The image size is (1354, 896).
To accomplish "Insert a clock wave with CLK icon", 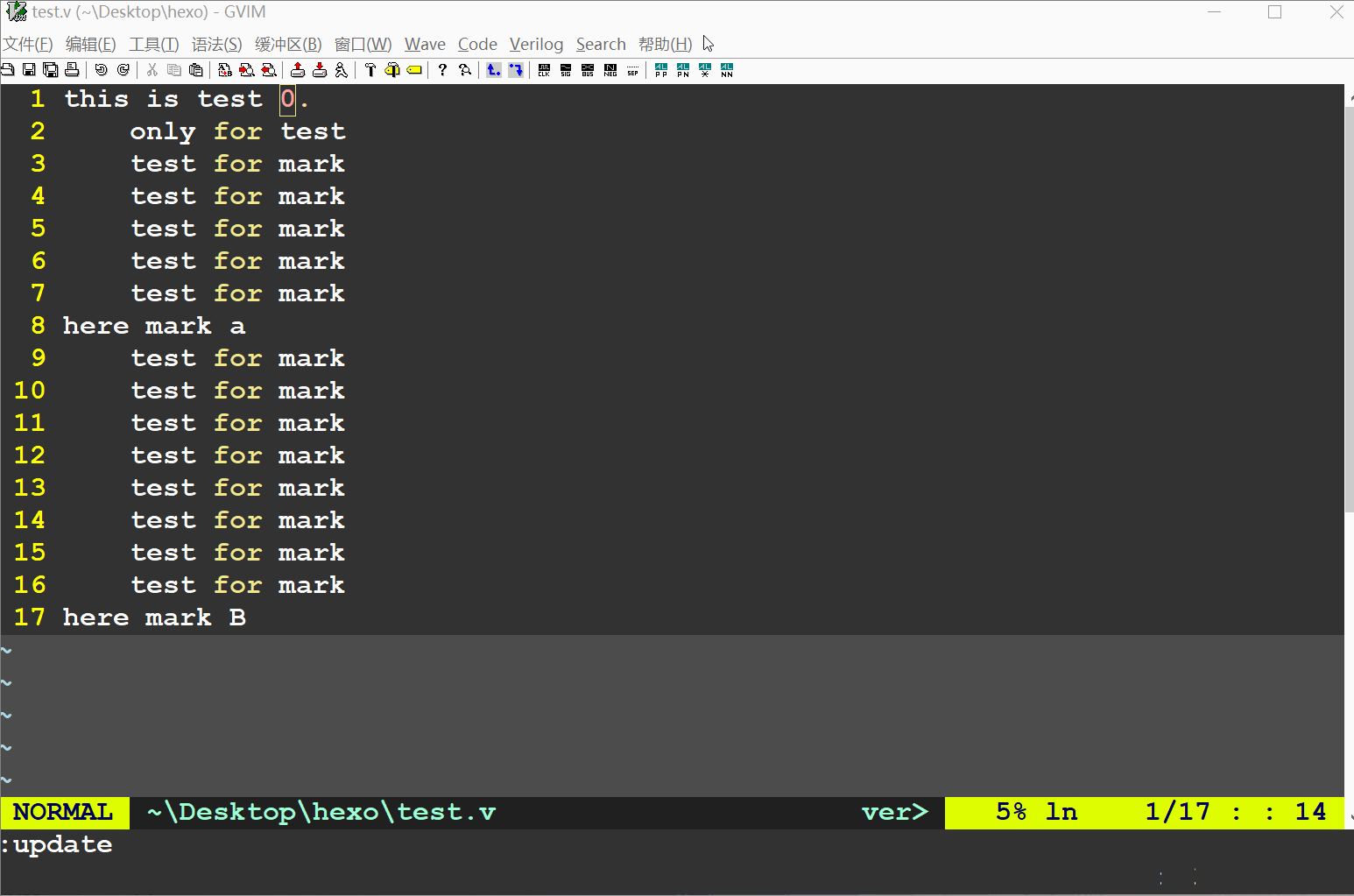I will [544, 70].
